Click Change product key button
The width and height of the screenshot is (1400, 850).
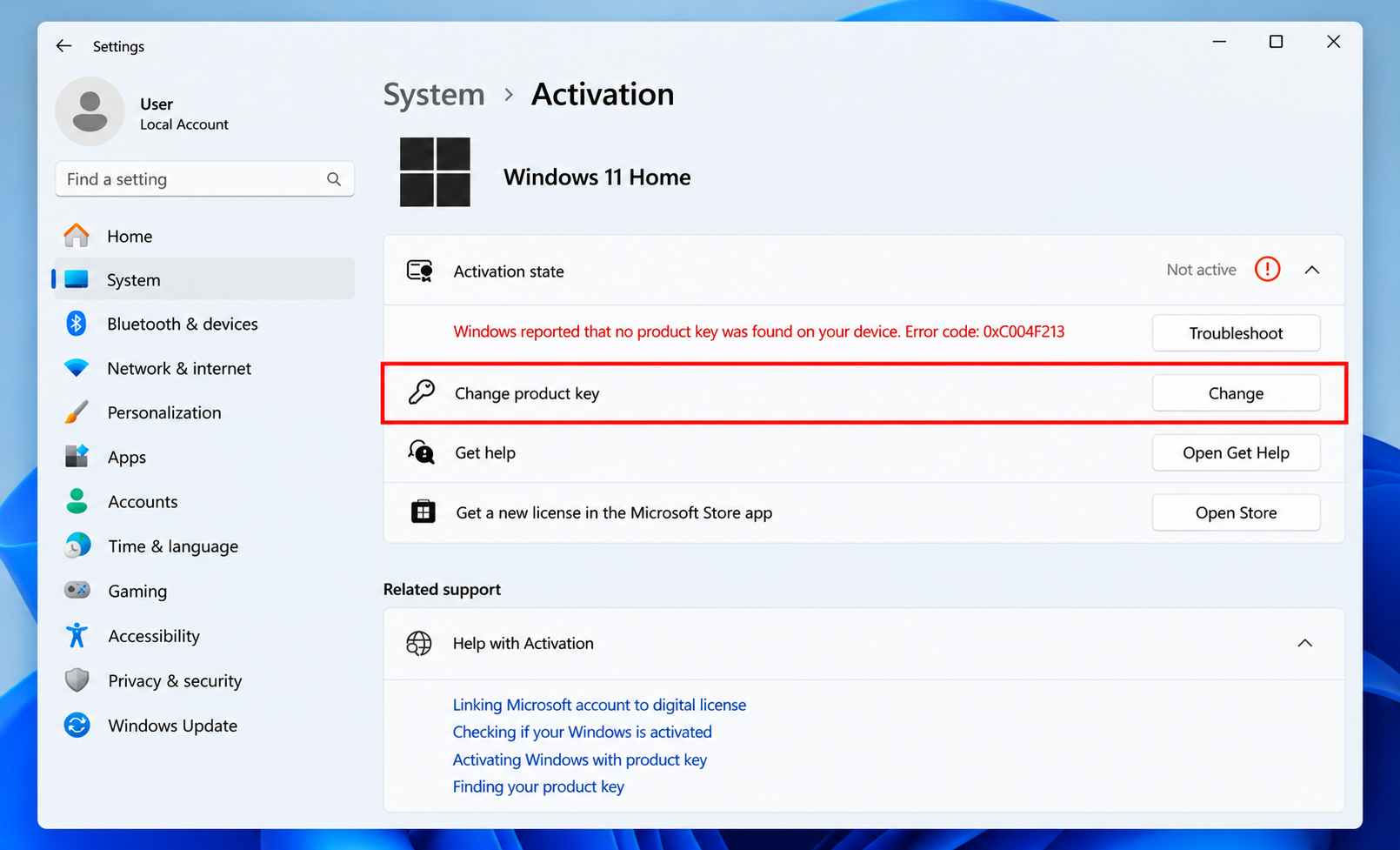point(1236,393)
